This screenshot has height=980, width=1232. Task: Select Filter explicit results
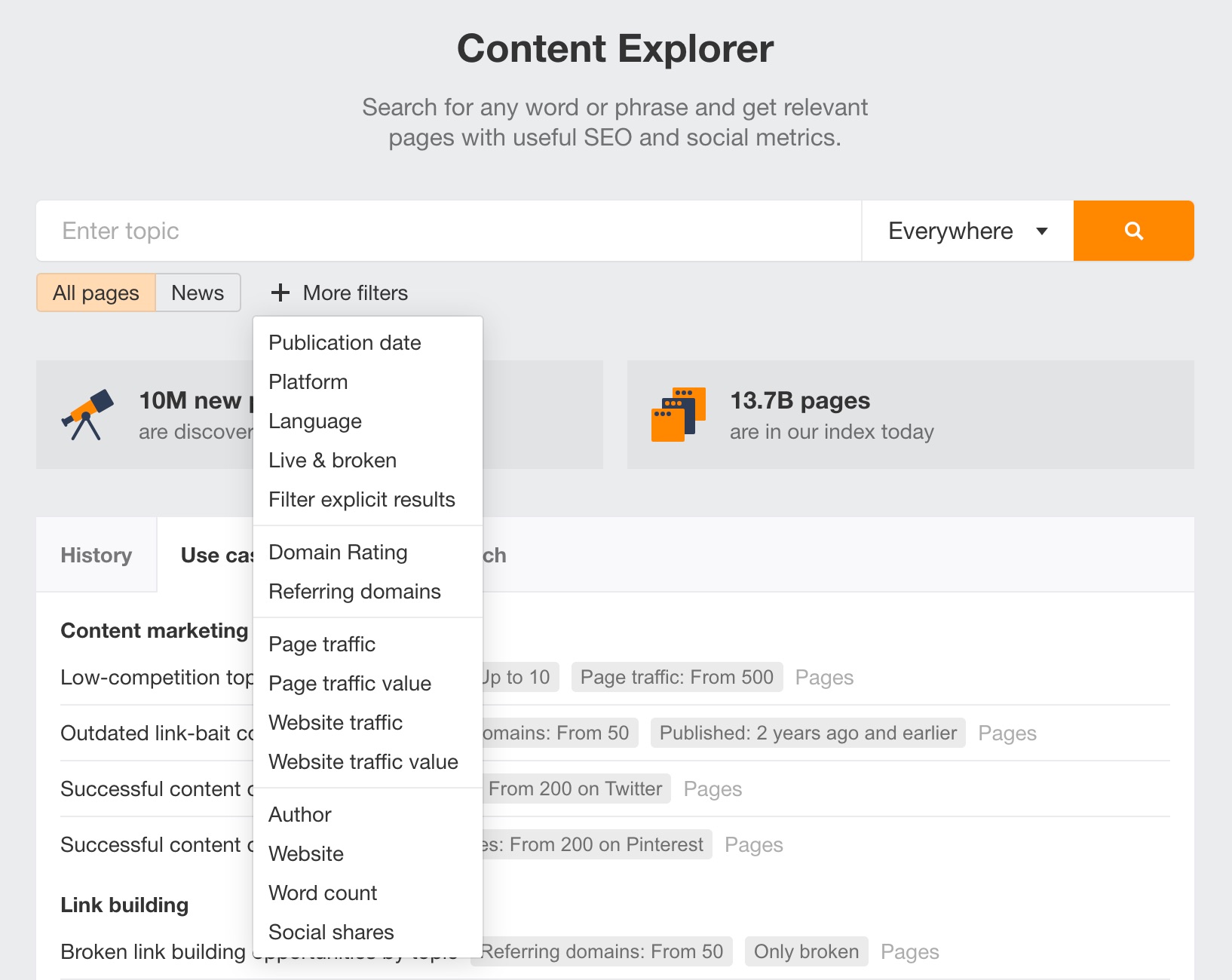click(x=361, y=499)
